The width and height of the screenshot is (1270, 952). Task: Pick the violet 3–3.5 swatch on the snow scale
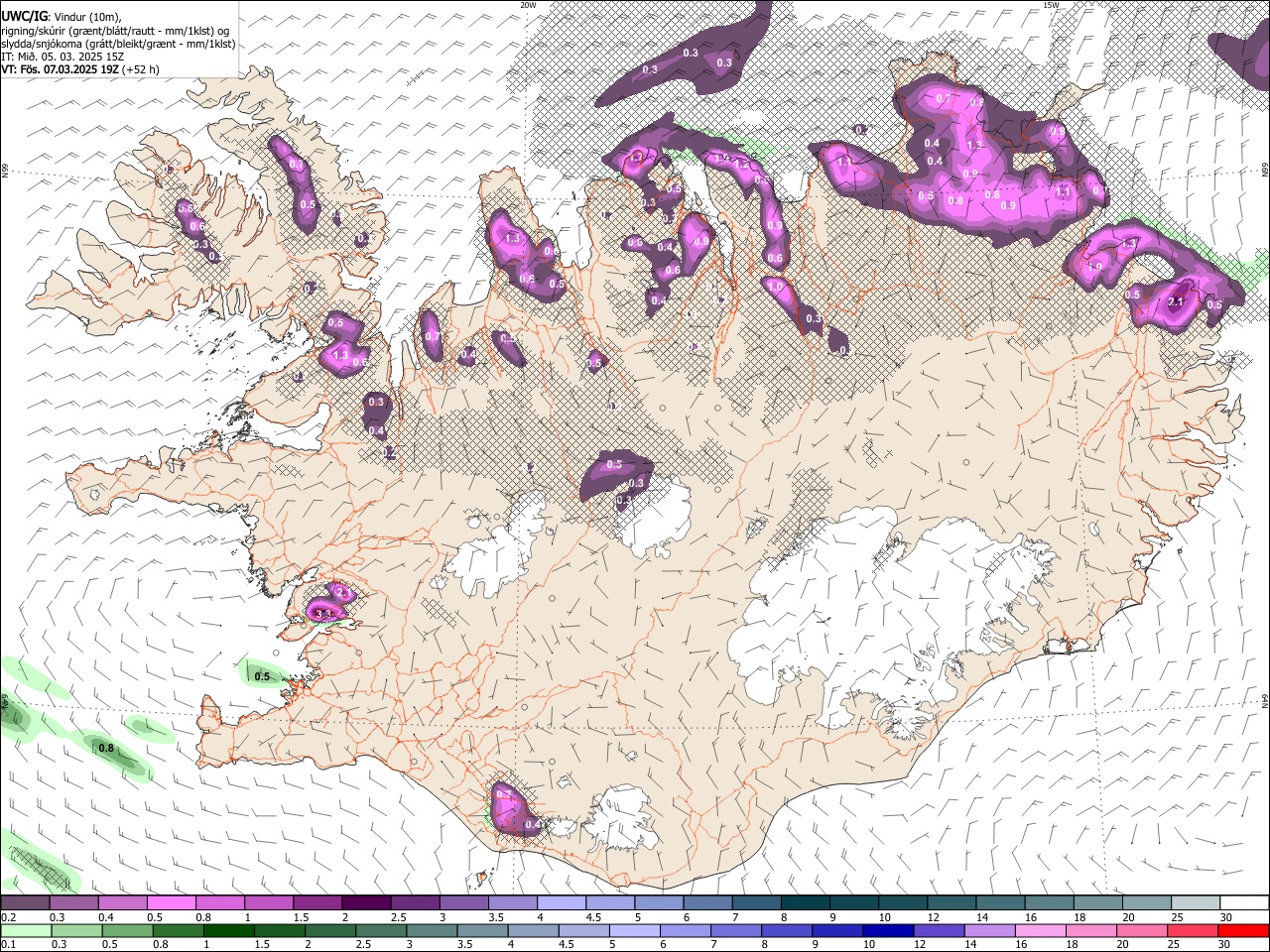[464, 903]
